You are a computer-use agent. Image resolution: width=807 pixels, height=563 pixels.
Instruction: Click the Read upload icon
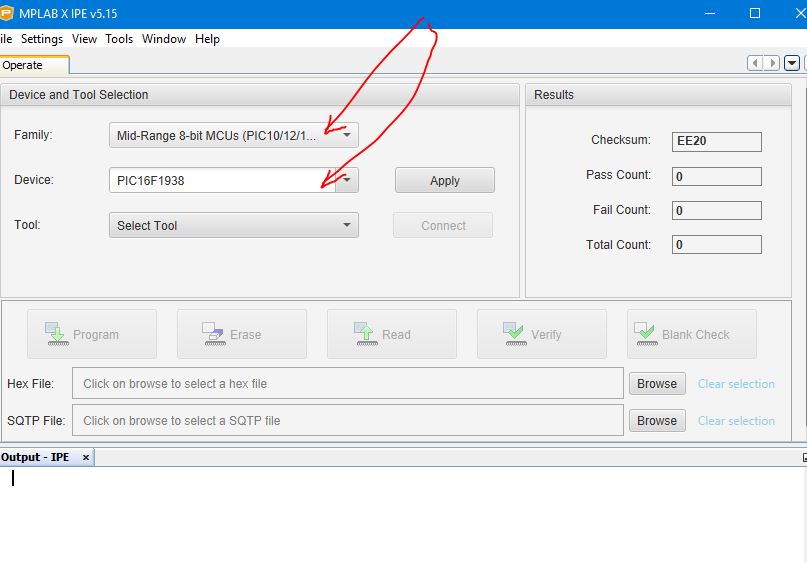[365, 334]
